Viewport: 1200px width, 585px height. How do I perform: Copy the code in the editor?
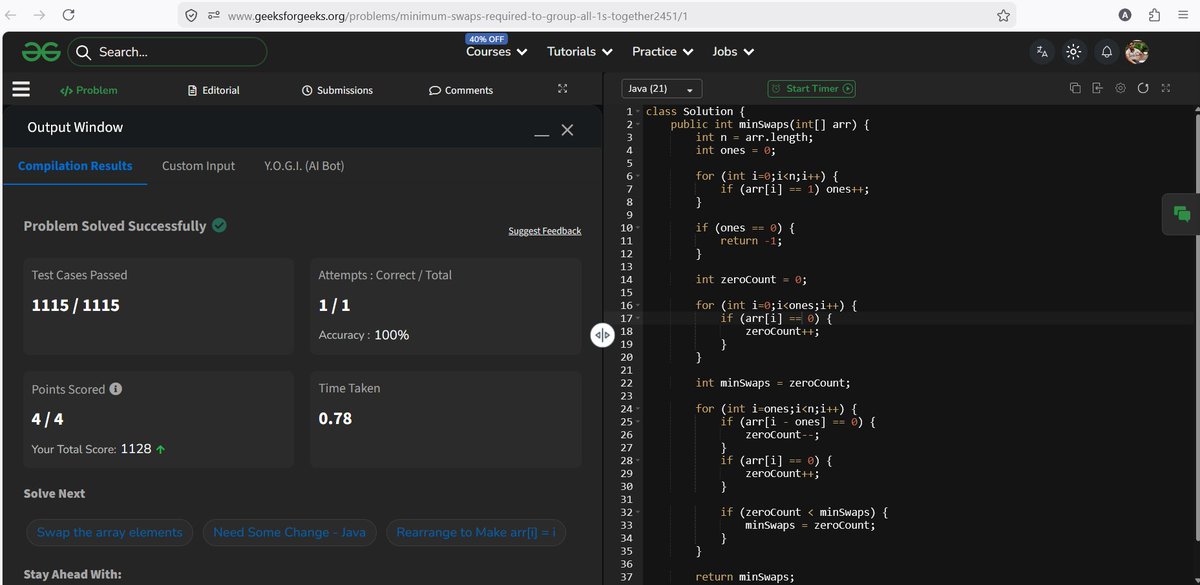1075,88
